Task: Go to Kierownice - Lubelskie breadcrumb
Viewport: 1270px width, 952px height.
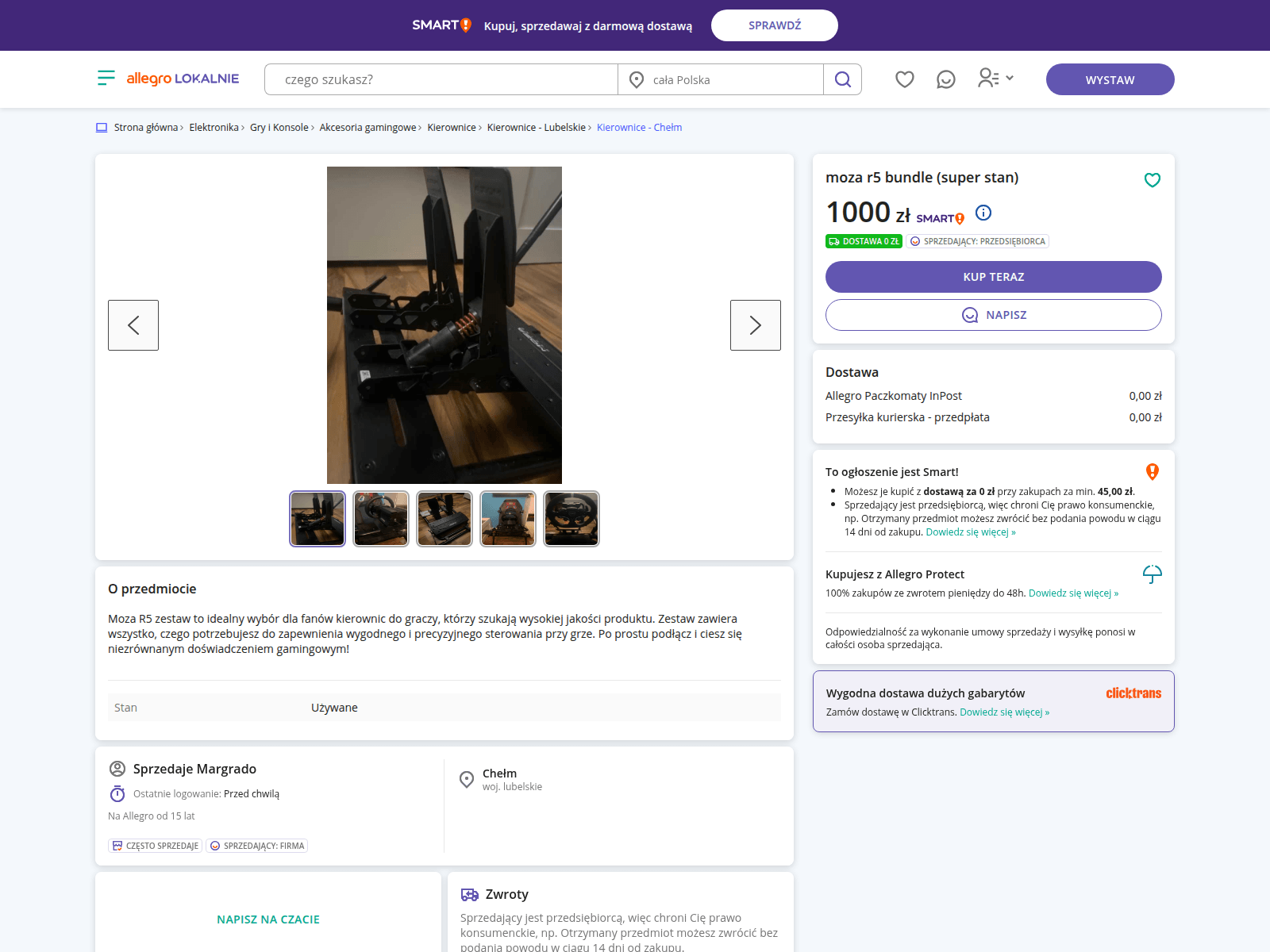Action: click(x=536, y=128)
